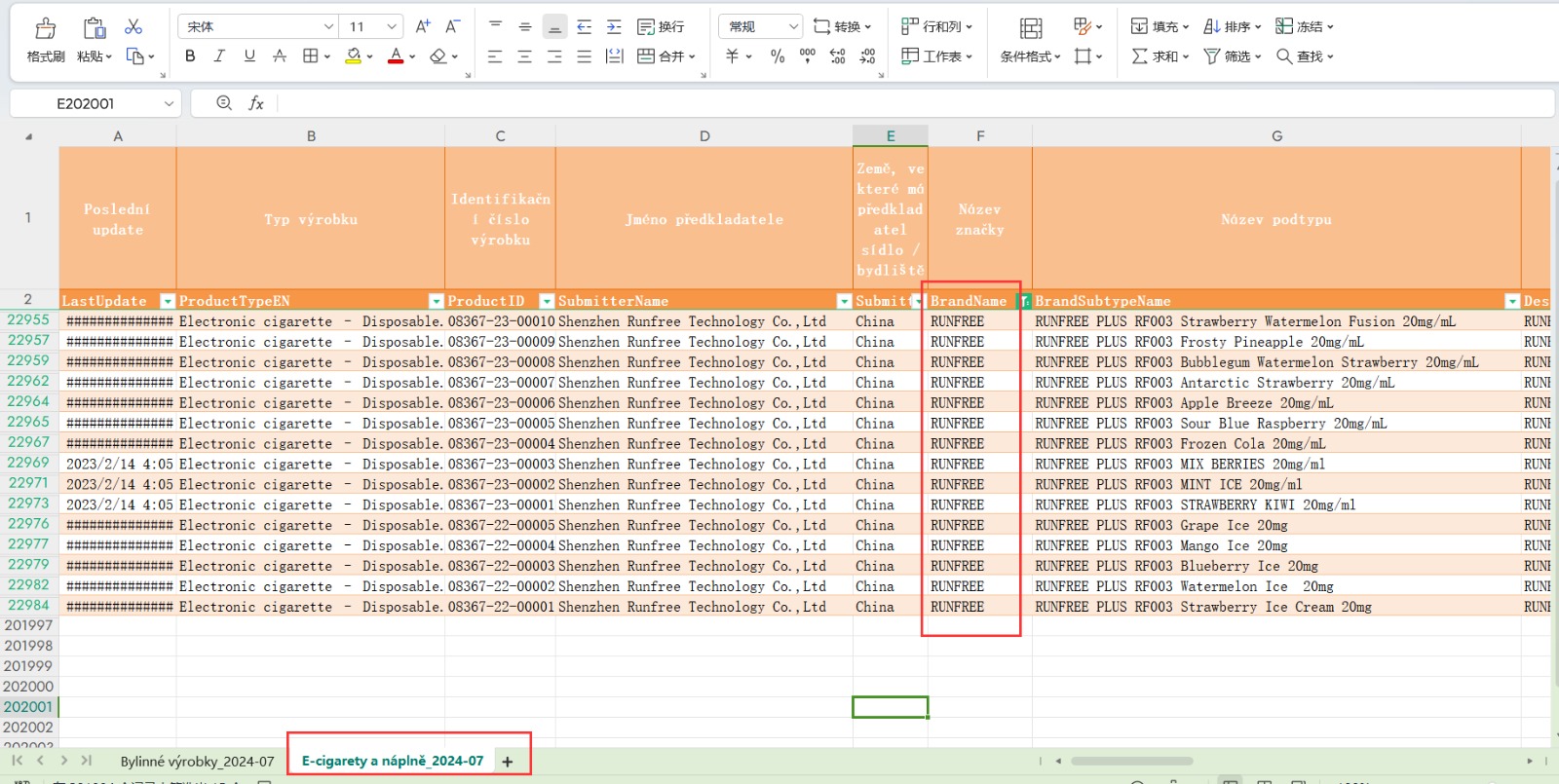This screenshot has width=1559, height=784.
Task: Open the LastUpdate column filter dropdown
Action: (168, 301)
